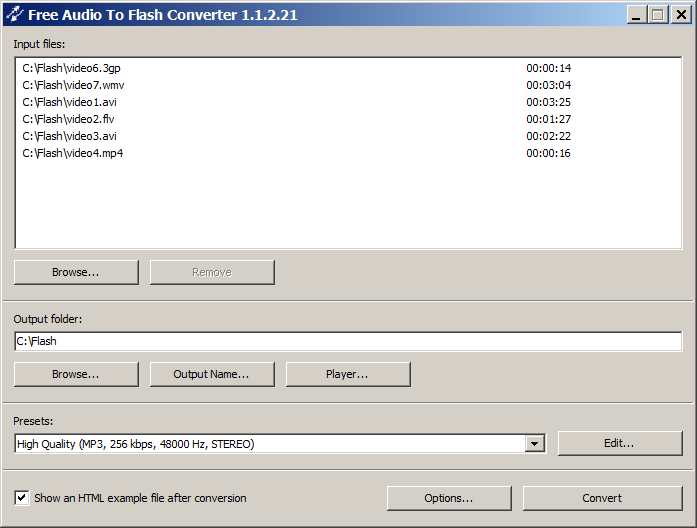Select video7.wmv in the input list
697x528 pixels.
point(74,85)
